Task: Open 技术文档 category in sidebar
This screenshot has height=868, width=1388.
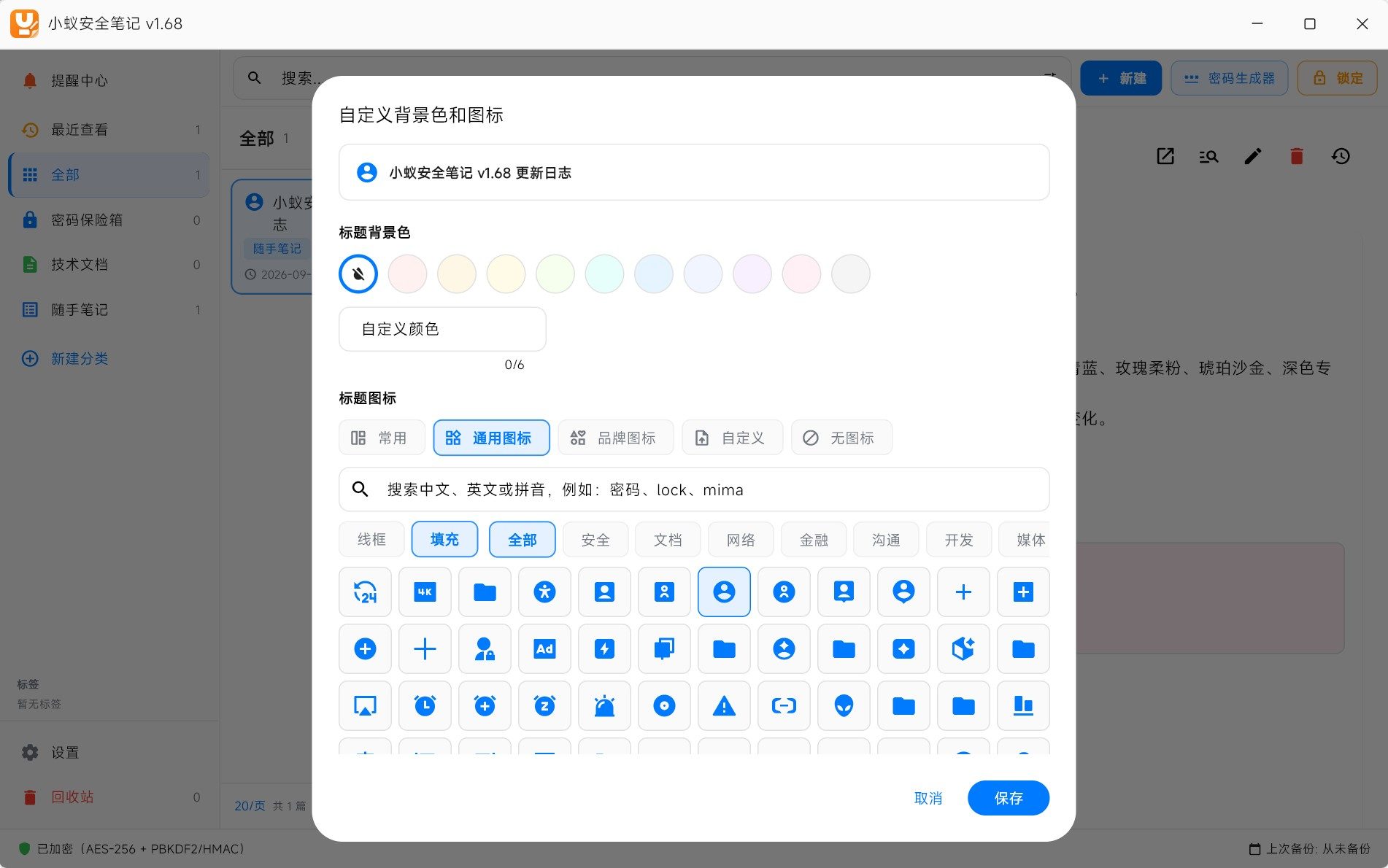Action: pos(109,264)
